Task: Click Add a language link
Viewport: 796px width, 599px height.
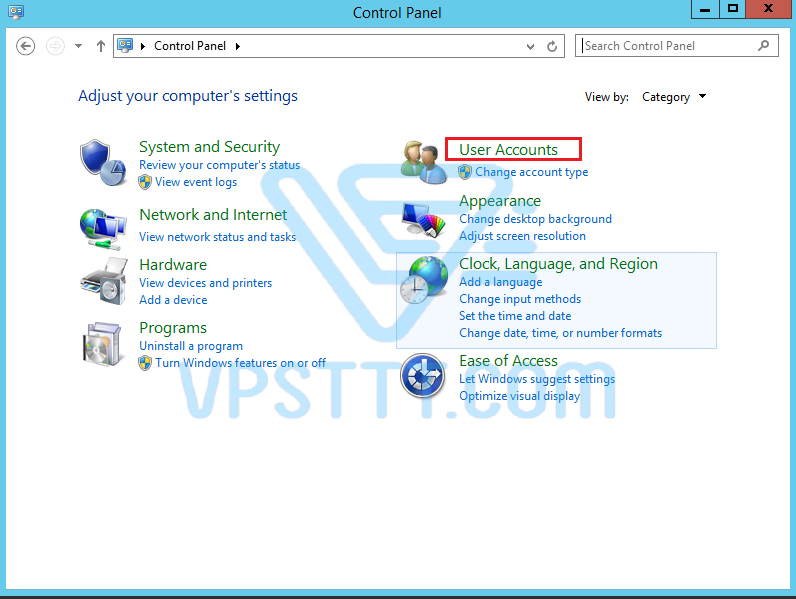Action: (x=501, y=282)
